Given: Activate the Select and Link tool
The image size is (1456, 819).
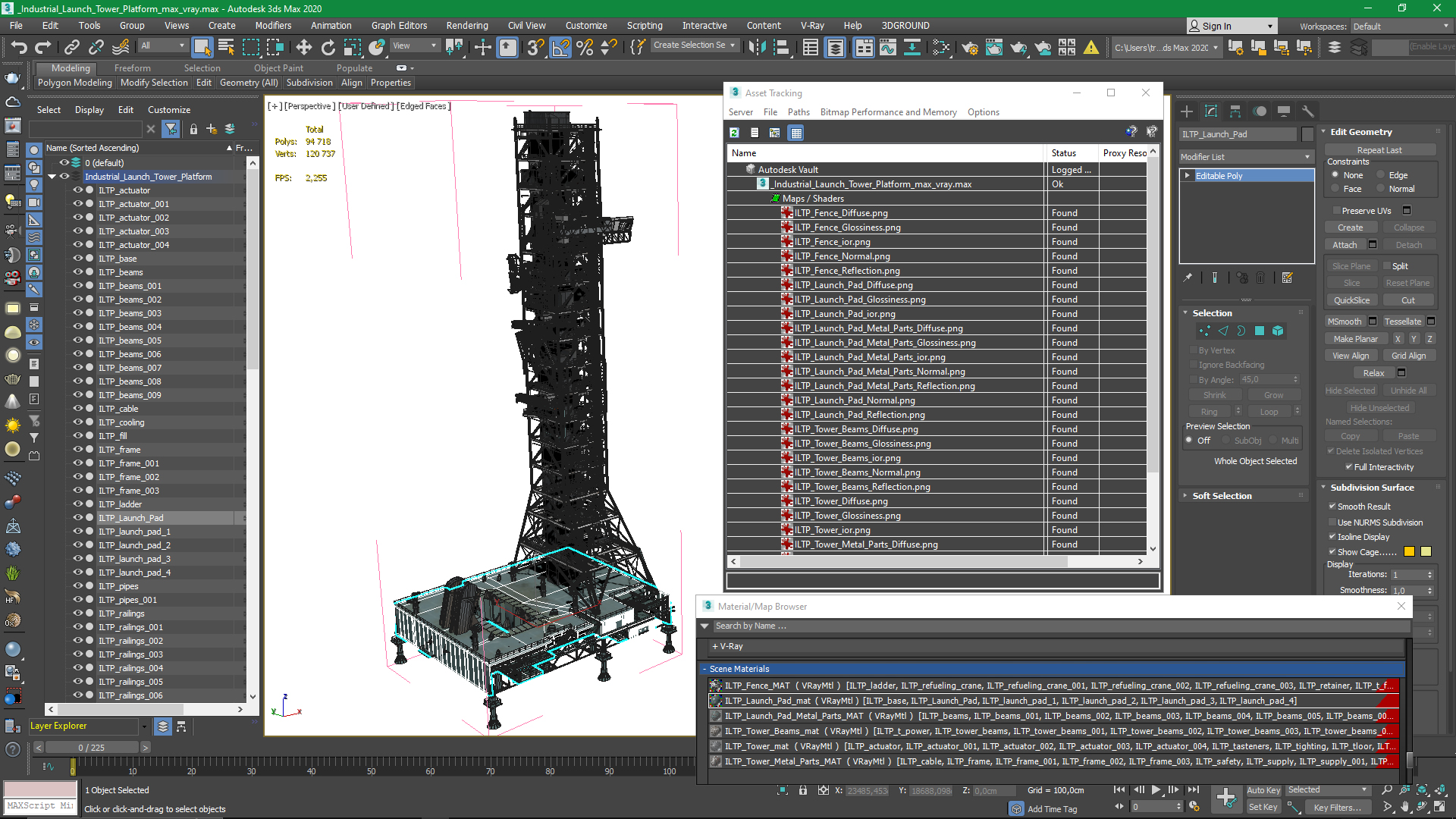Looking at the screenshot, I should (71, 48).
